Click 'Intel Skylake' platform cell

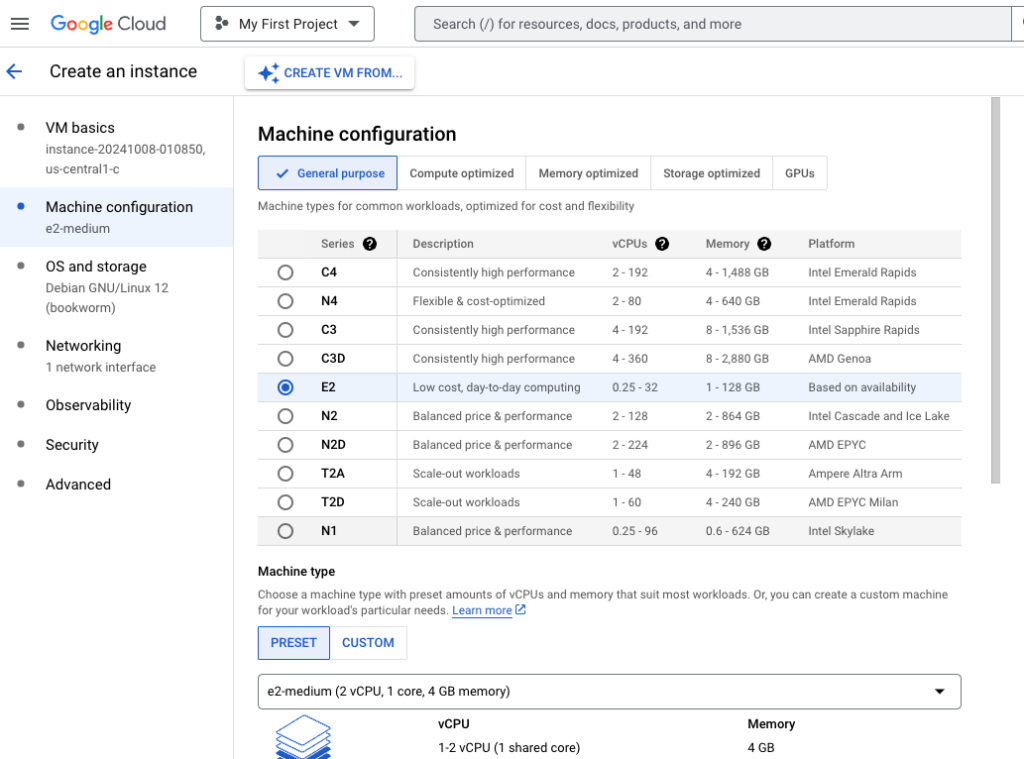click(x=840, y=531)
